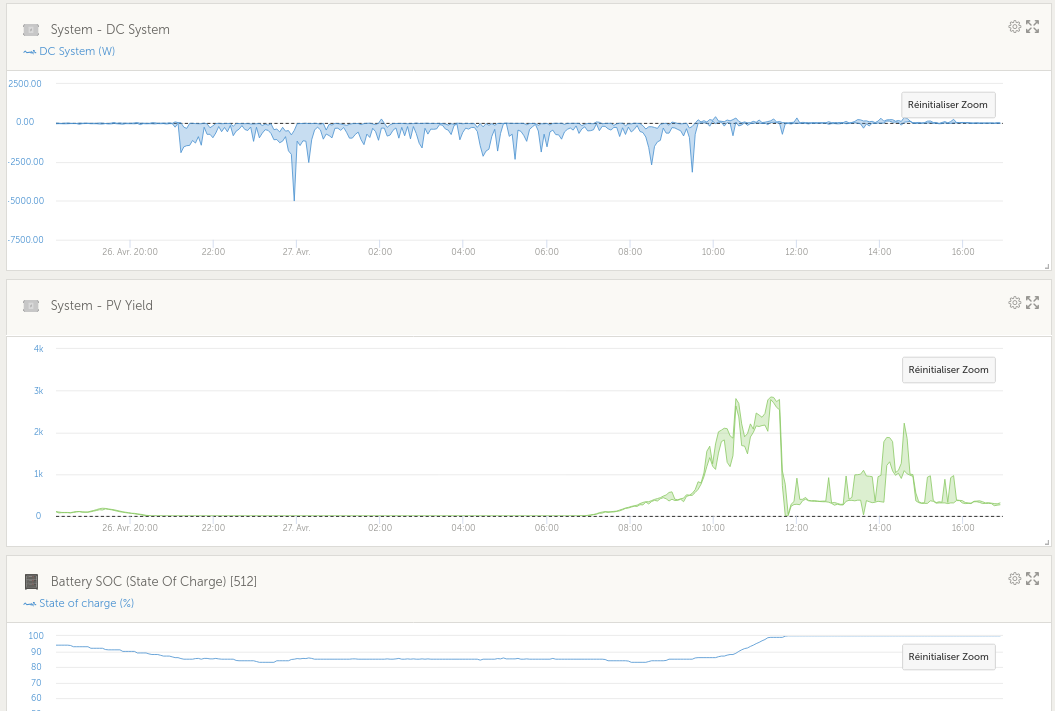Reset zoom on PV Yield chart
This screenshot has height=711, width=1056.
click(948, 370)
